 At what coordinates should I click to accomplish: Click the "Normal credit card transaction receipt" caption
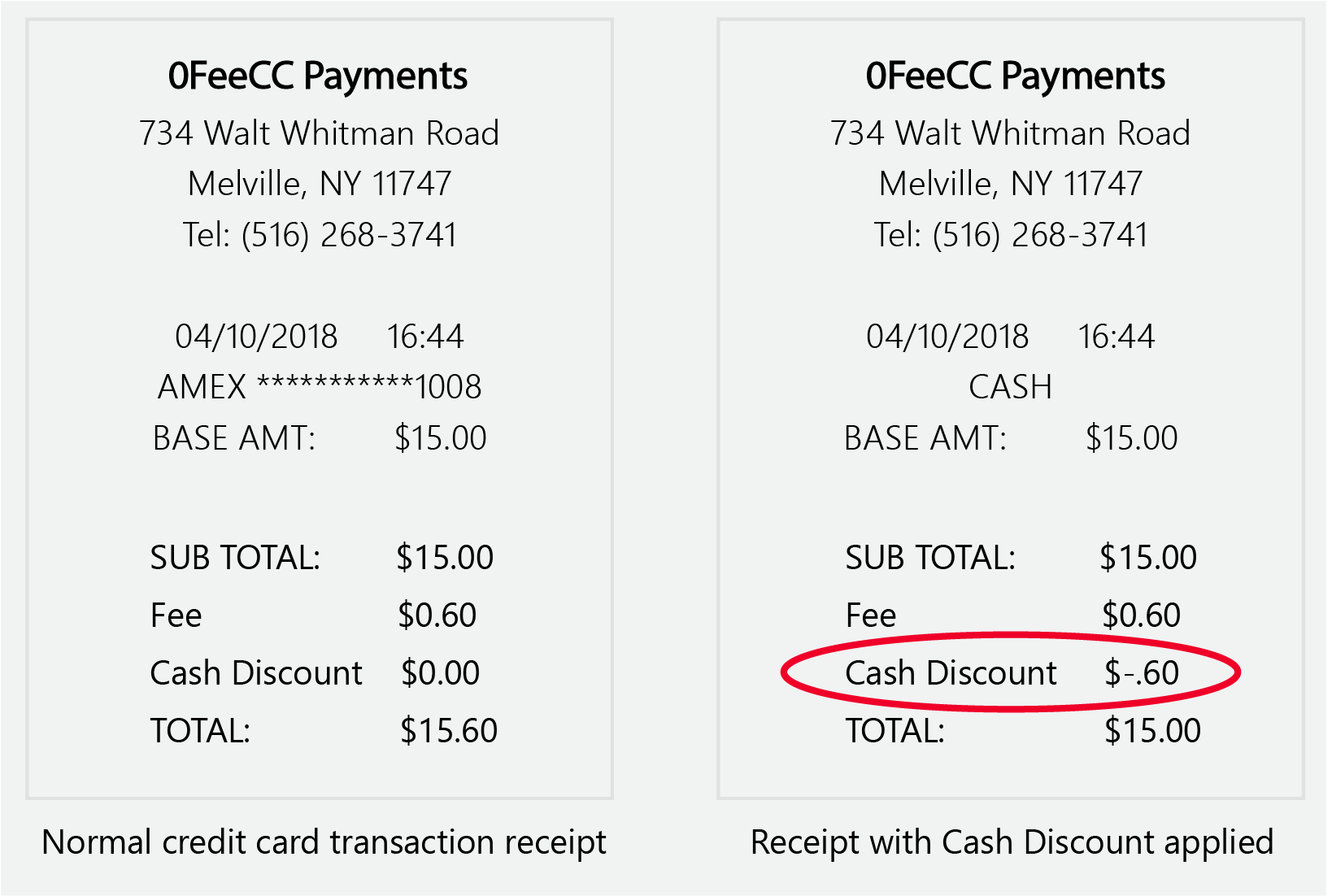pyautogui.click(x=324, y=842)
